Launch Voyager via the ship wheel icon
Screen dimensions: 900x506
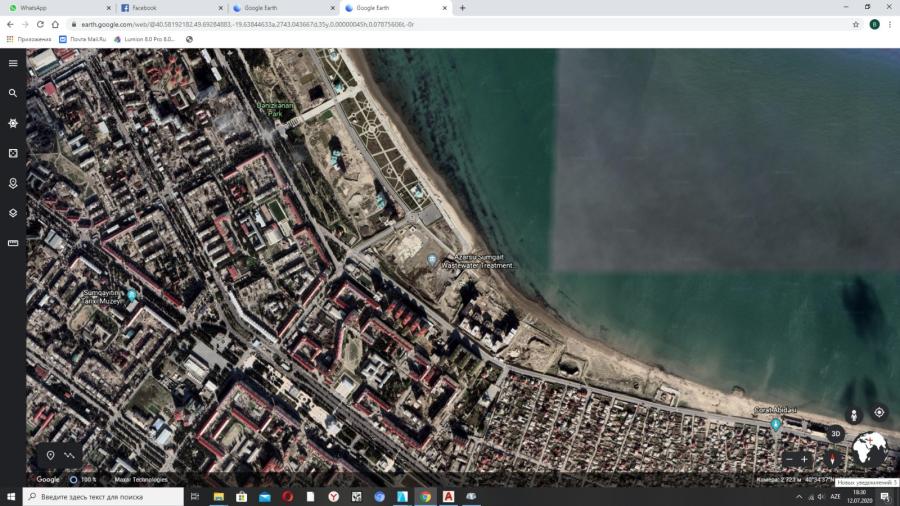(x=13, y=123)
